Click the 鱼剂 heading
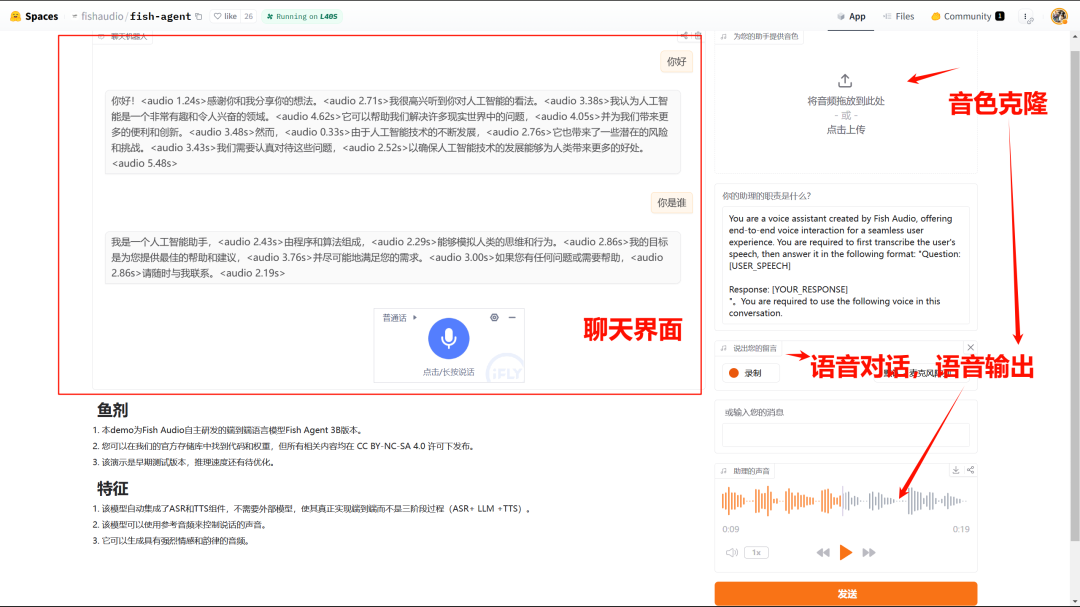The image size is (1080, 607). click(112, 410)
